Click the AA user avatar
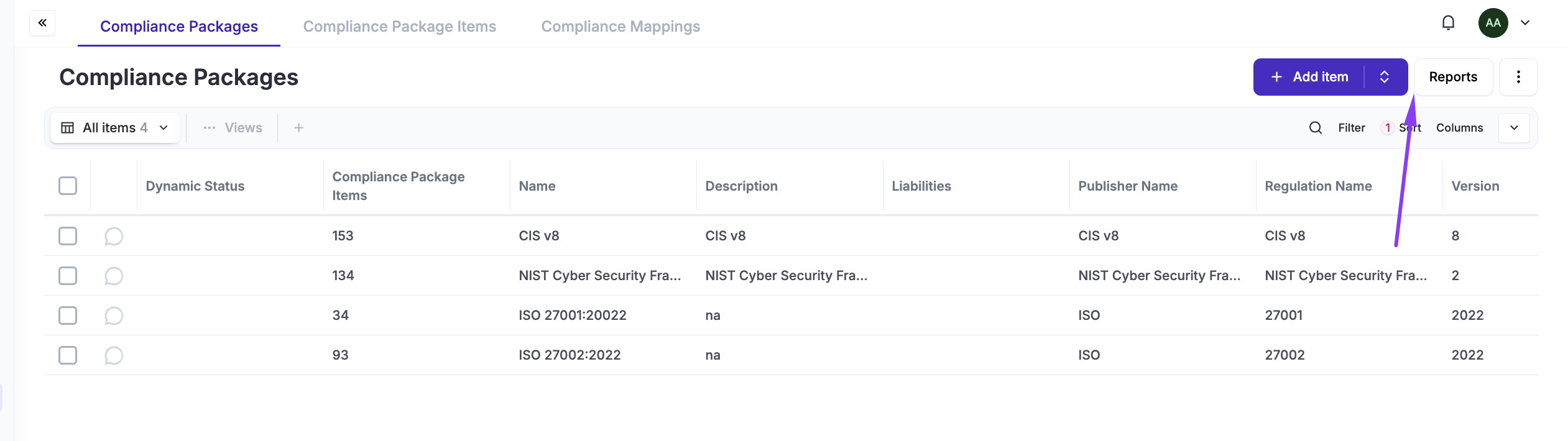The width and height of the screenshot is (1568, 441). [1493, 23]
